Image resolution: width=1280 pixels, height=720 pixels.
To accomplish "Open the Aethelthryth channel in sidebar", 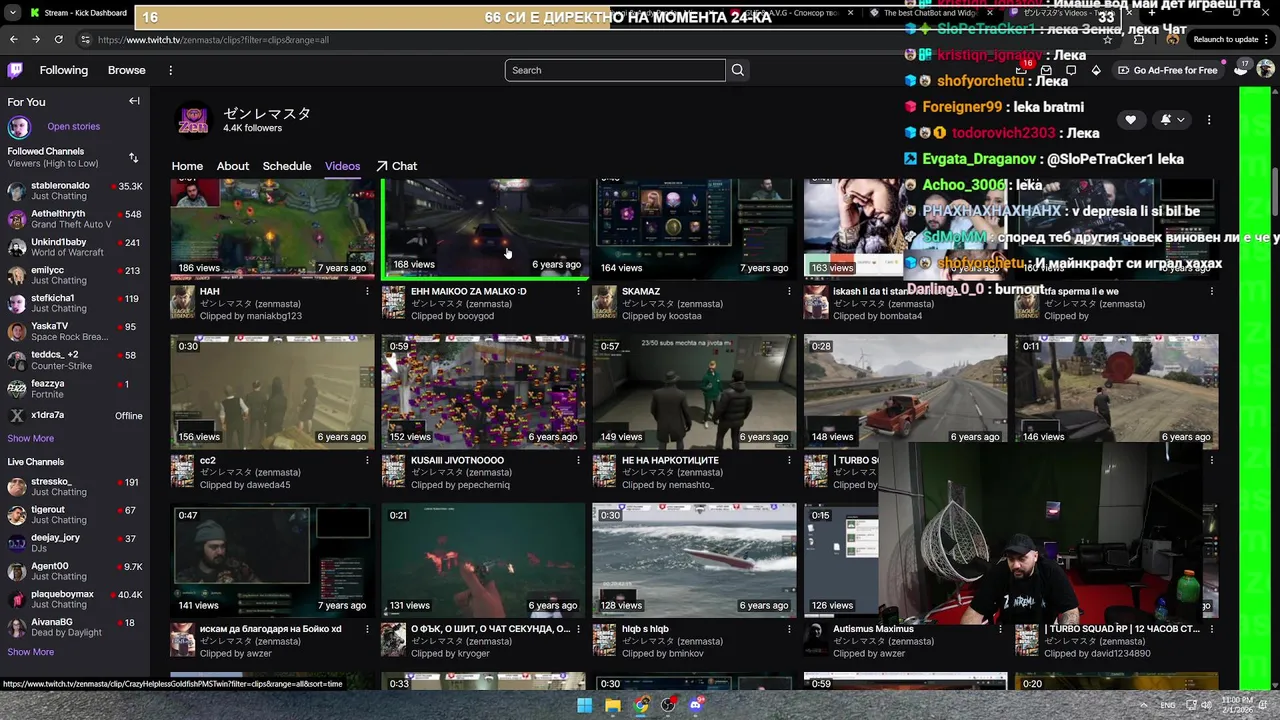I will click(x=75, y=219).
